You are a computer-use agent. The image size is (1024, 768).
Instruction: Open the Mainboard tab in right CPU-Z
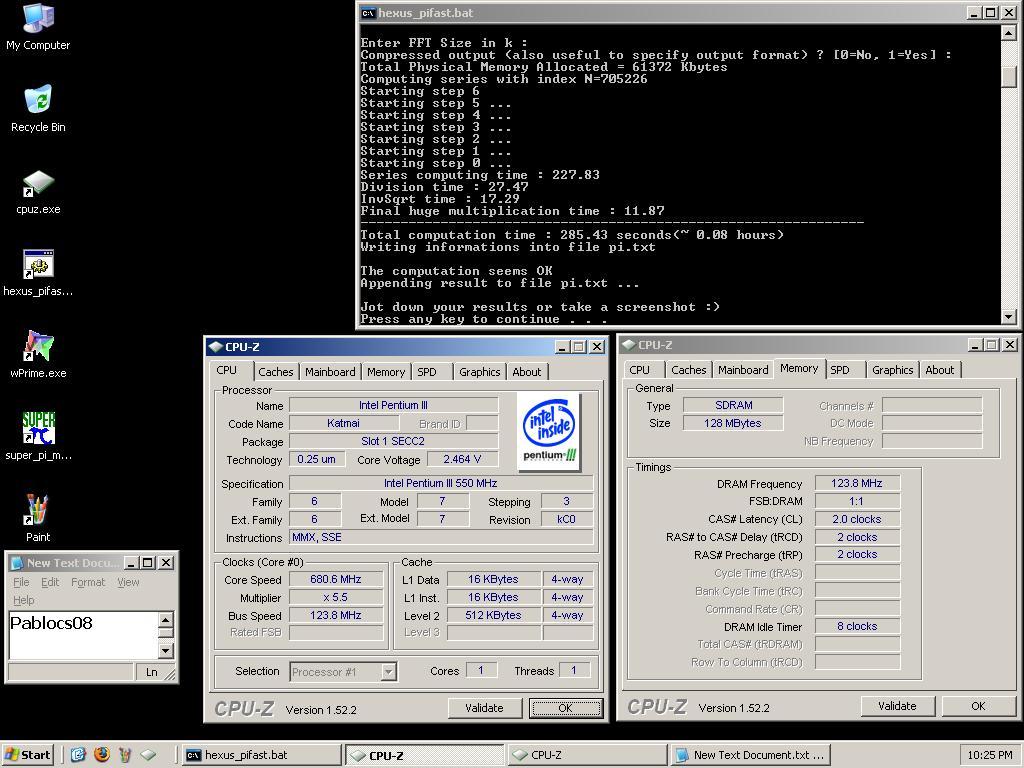743,370
